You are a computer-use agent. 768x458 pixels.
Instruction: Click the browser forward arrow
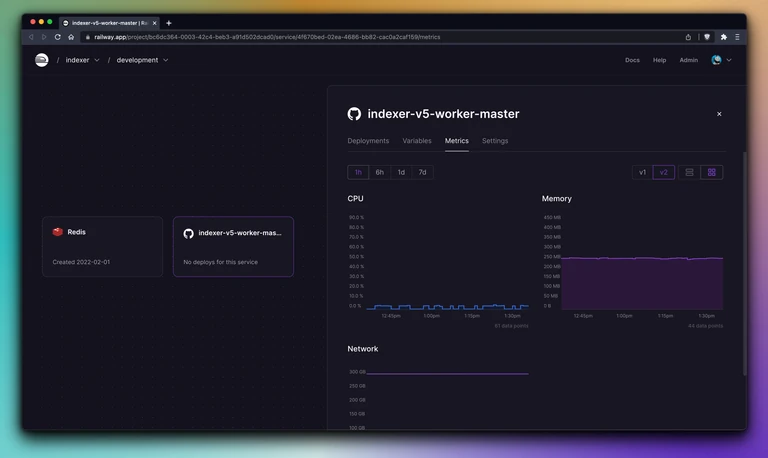[44, 37]
